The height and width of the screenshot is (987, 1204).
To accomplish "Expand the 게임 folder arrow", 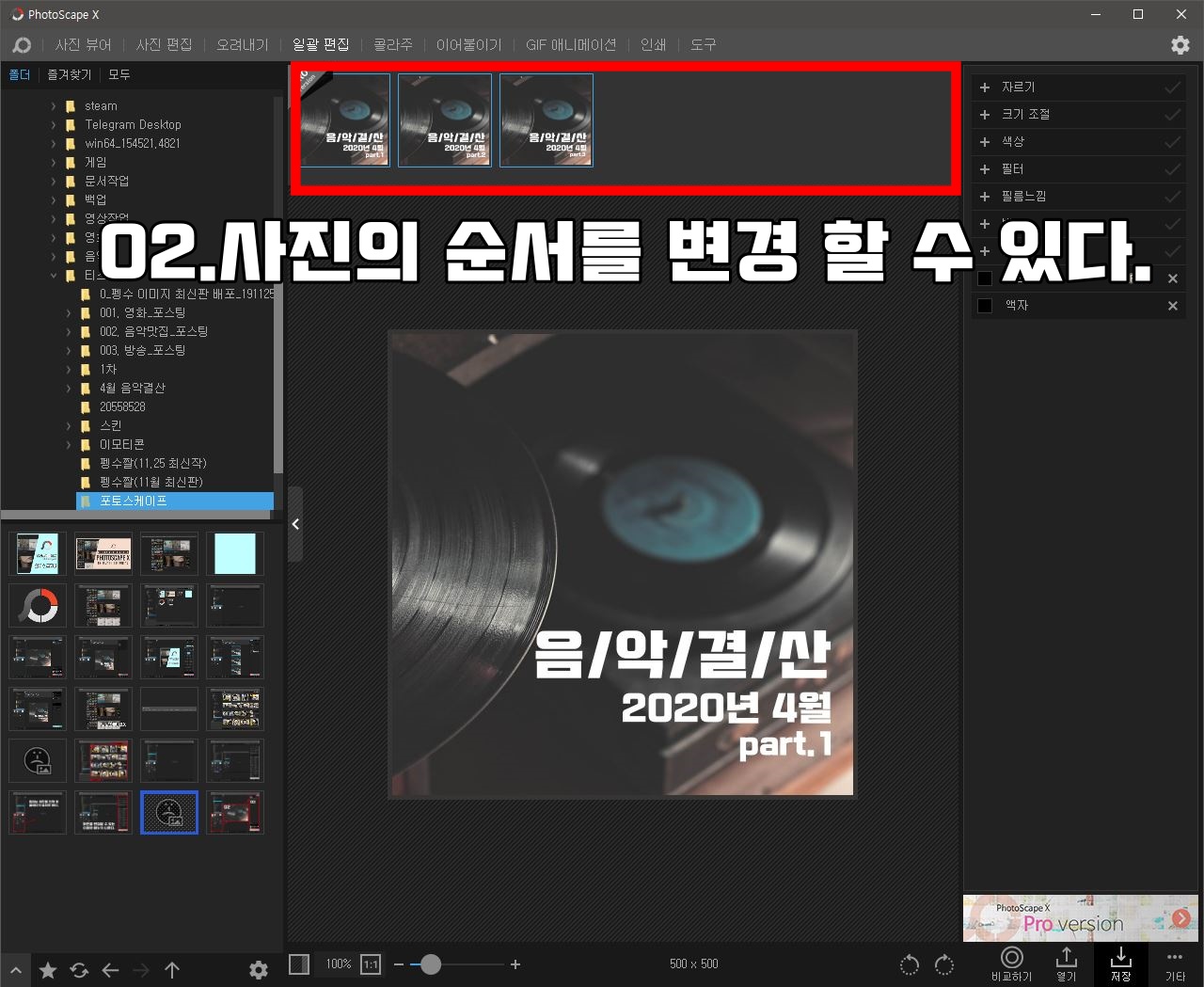I will (54, 163).
